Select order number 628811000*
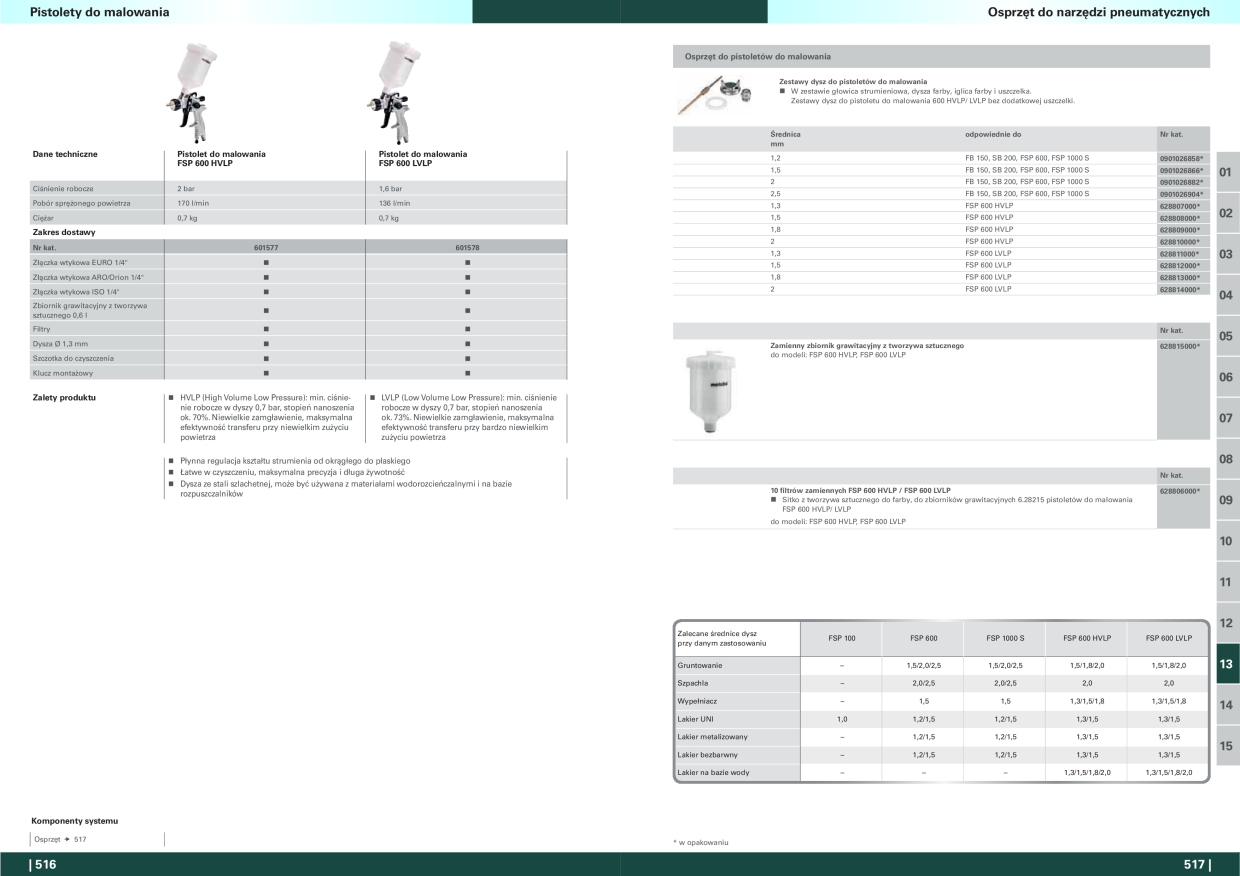1240x876 pixels. [1180, 253]
